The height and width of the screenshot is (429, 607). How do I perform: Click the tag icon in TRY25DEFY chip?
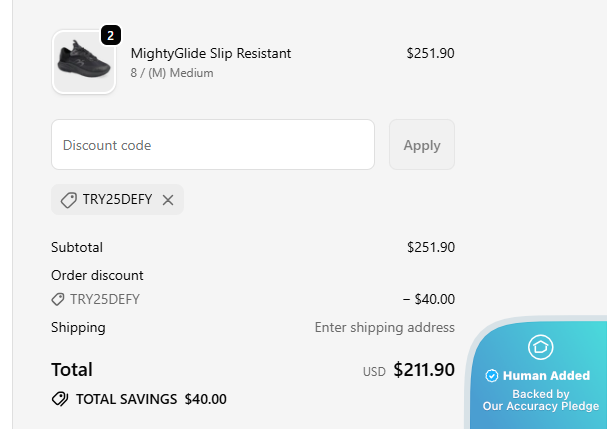(x=69, y=200)
